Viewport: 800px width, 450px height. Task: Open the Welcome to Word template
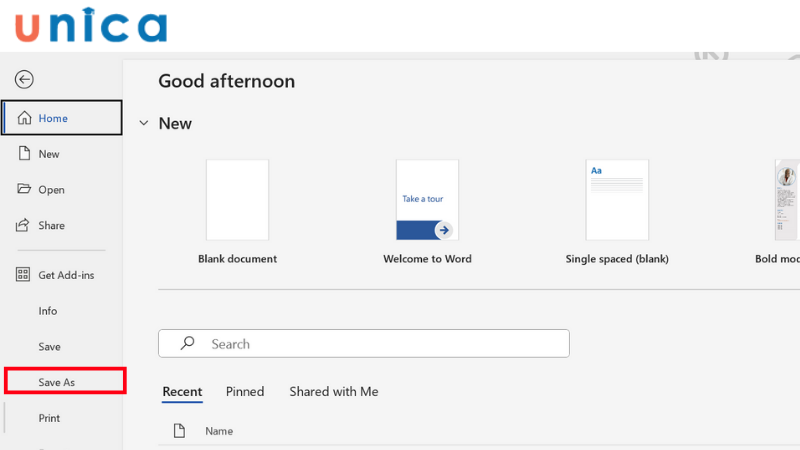click(x=427, y=201)
